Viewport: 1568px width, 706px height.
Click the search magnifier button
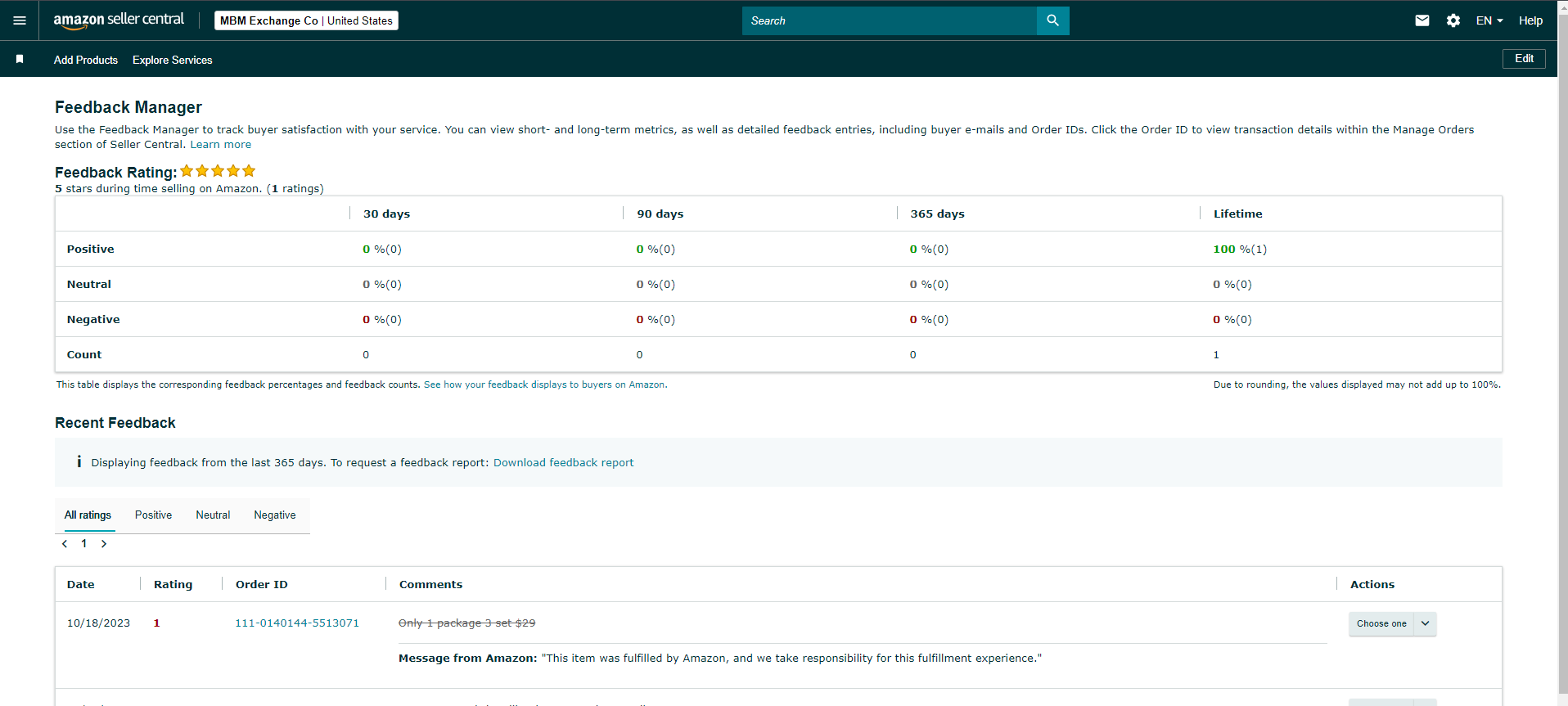pyautogui.click(x=1052, y=20)
